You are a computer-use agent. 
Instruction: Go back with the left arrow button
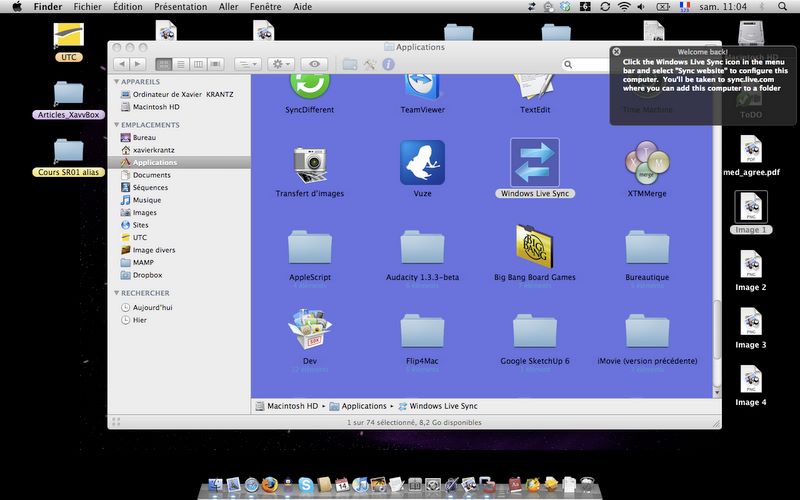coord(121,64)
